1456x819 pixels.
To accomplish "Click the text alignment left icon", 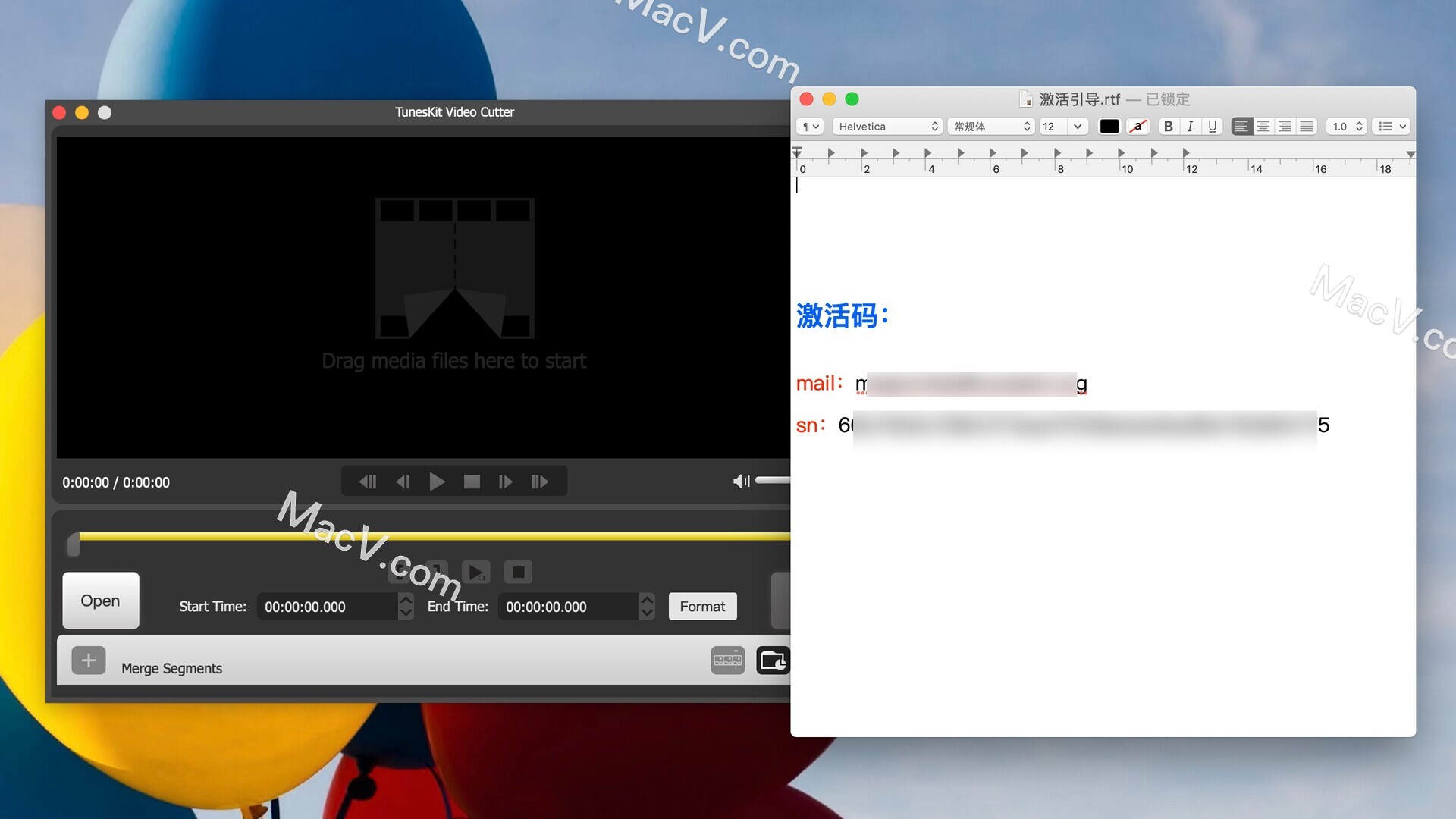I will click(x=1243, y=125).
